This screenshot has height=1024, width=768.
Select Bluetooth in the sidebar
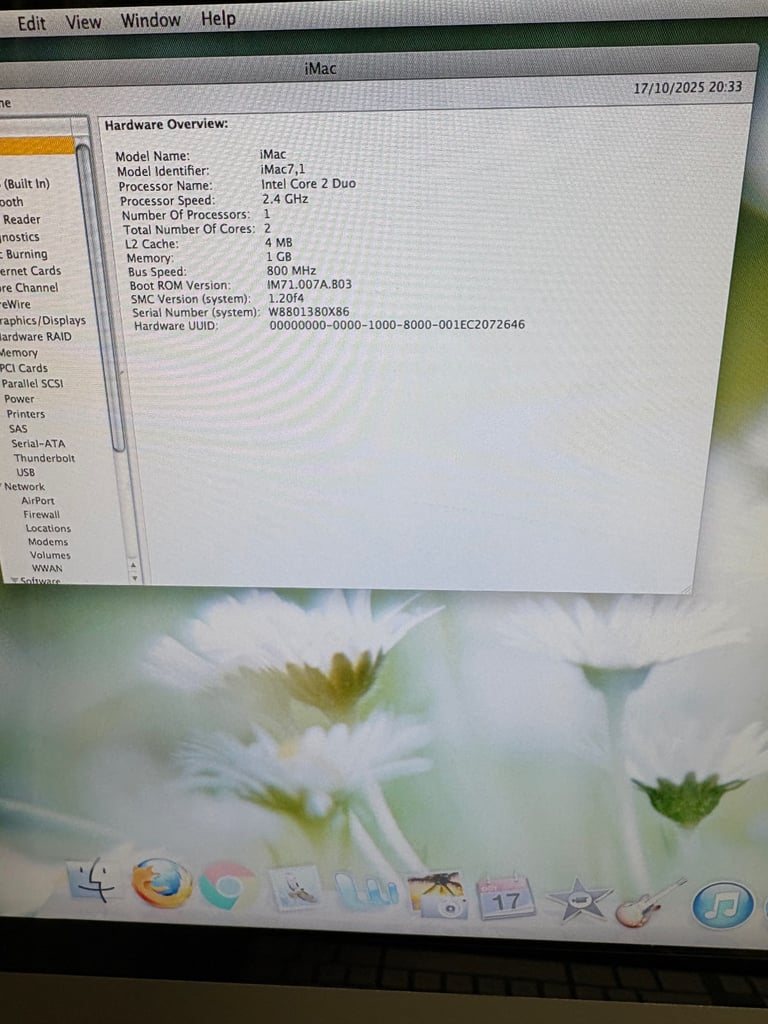pyautogui.click(x=12, y=202)
